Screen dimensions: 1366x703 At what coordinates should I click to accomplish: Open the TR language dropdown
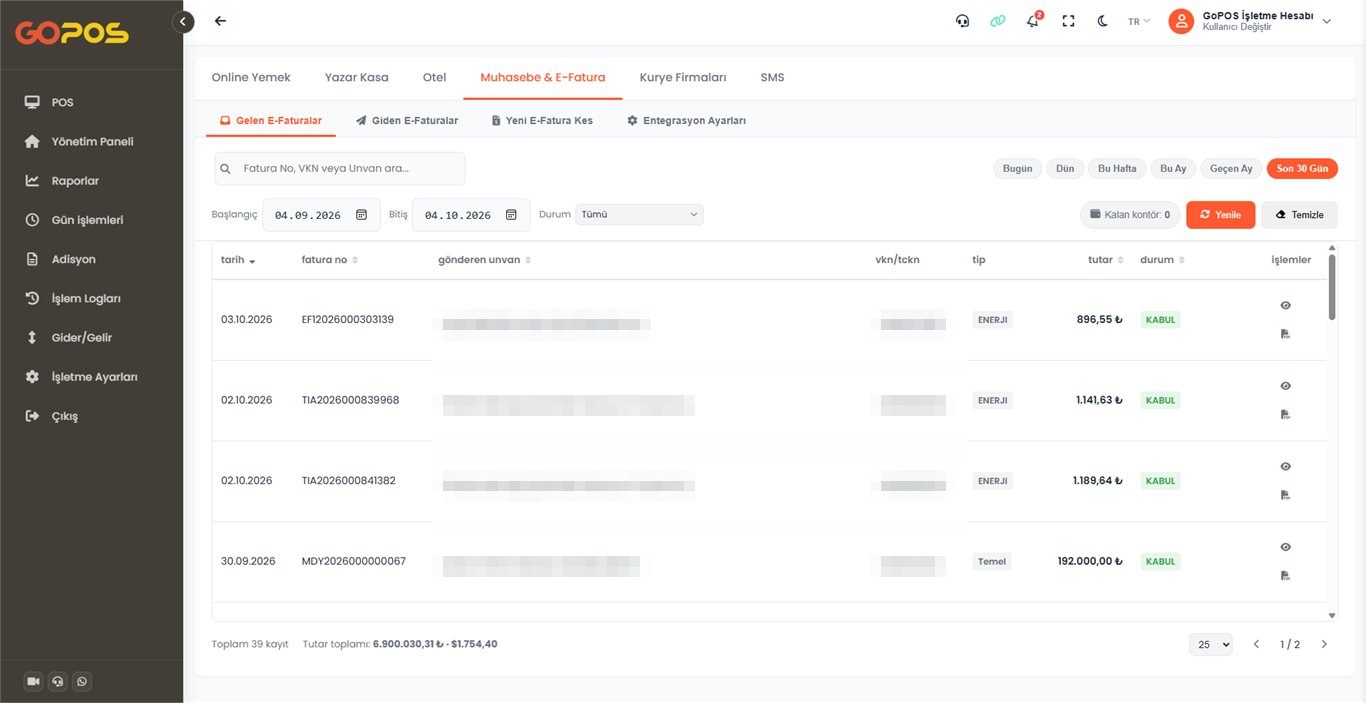[x=1139, y=21]
